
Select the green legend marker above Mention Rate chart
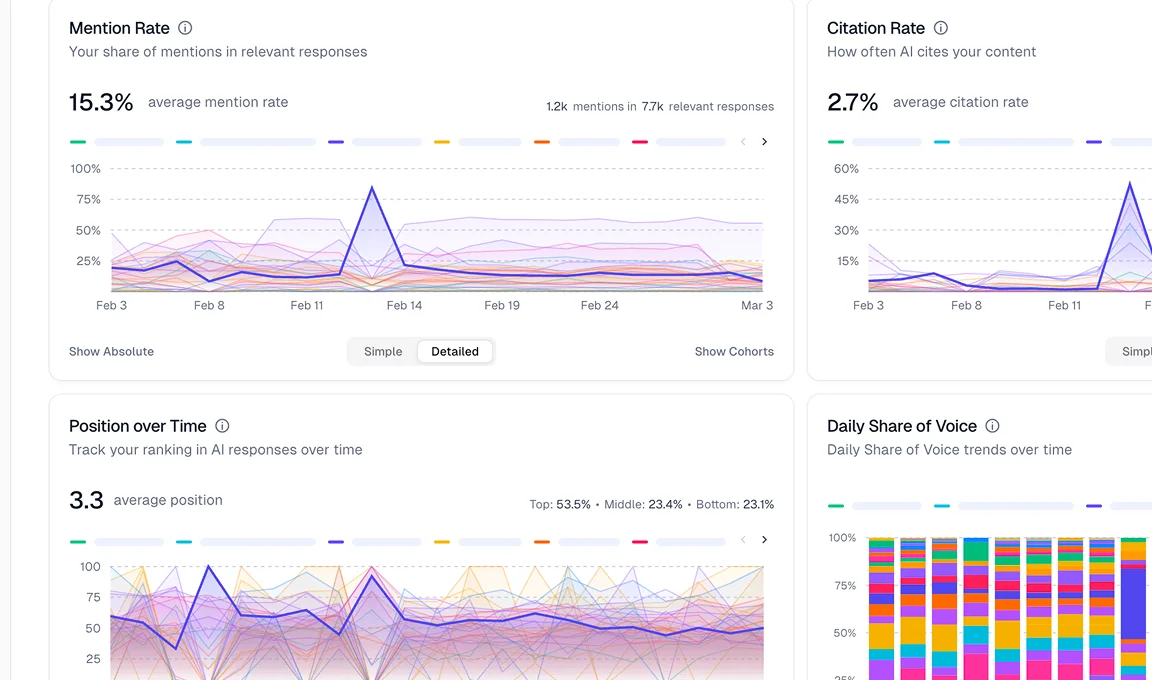(78, 141)
